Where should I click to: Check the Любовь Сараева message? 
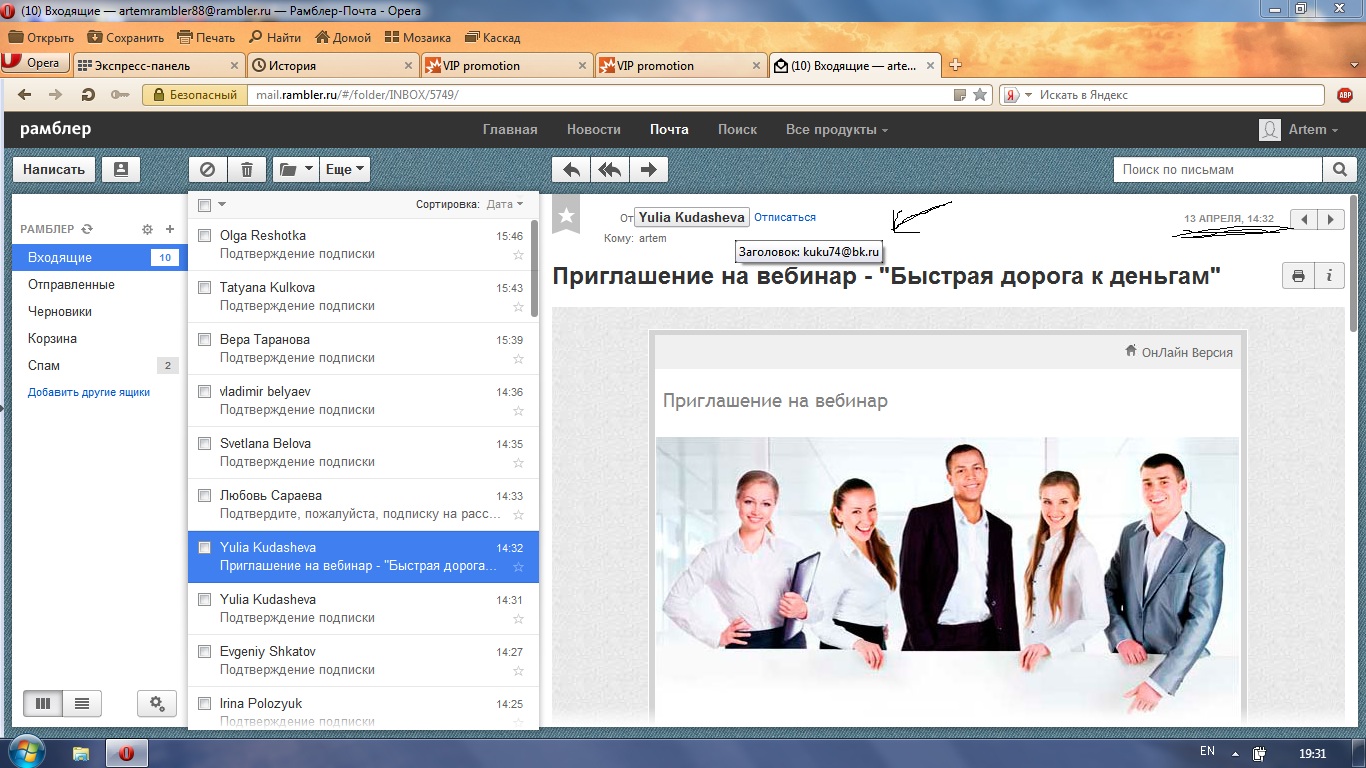pos(204,496)
